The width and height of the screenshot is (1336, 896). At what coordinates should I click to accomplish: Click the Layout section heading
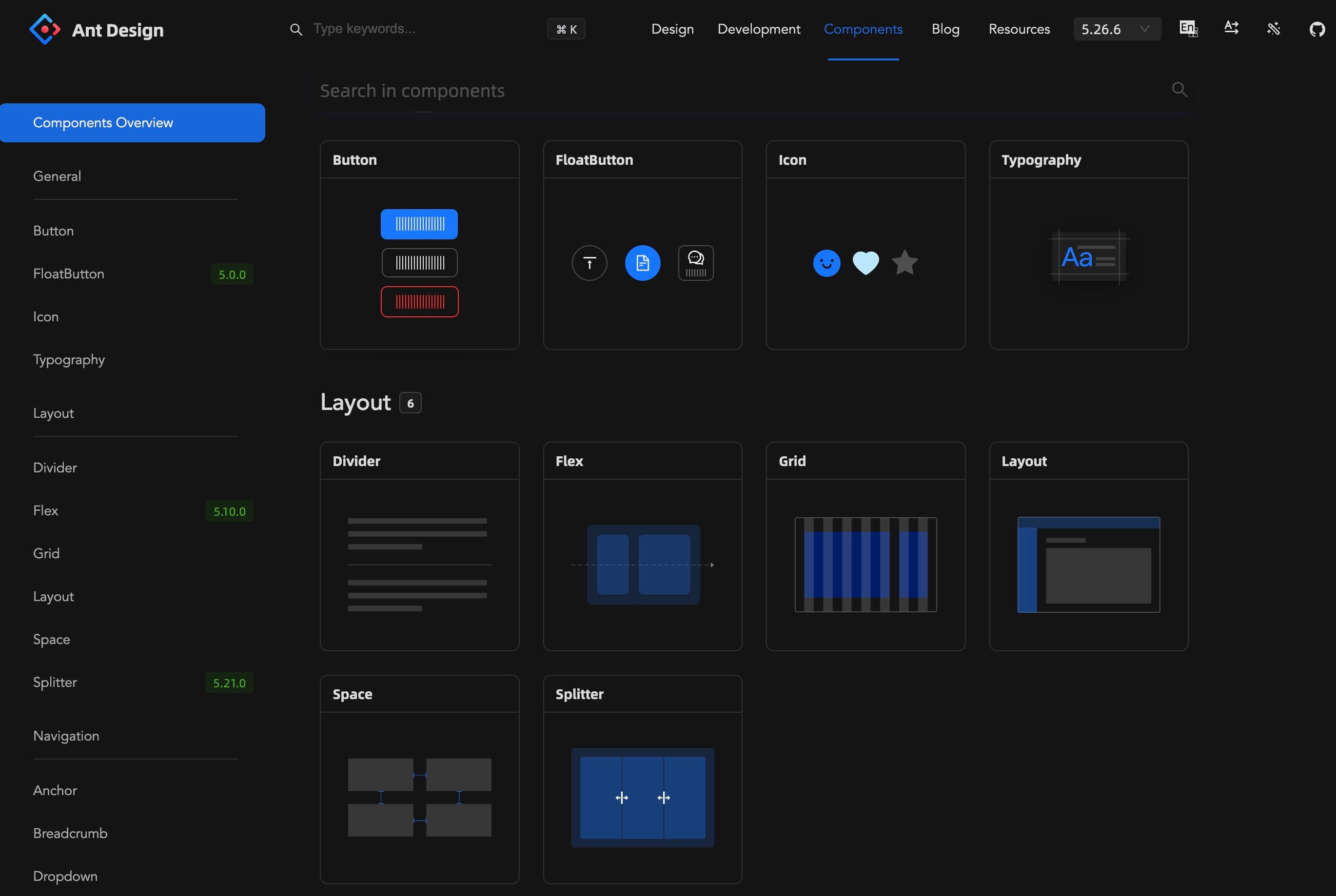(355, 403)
